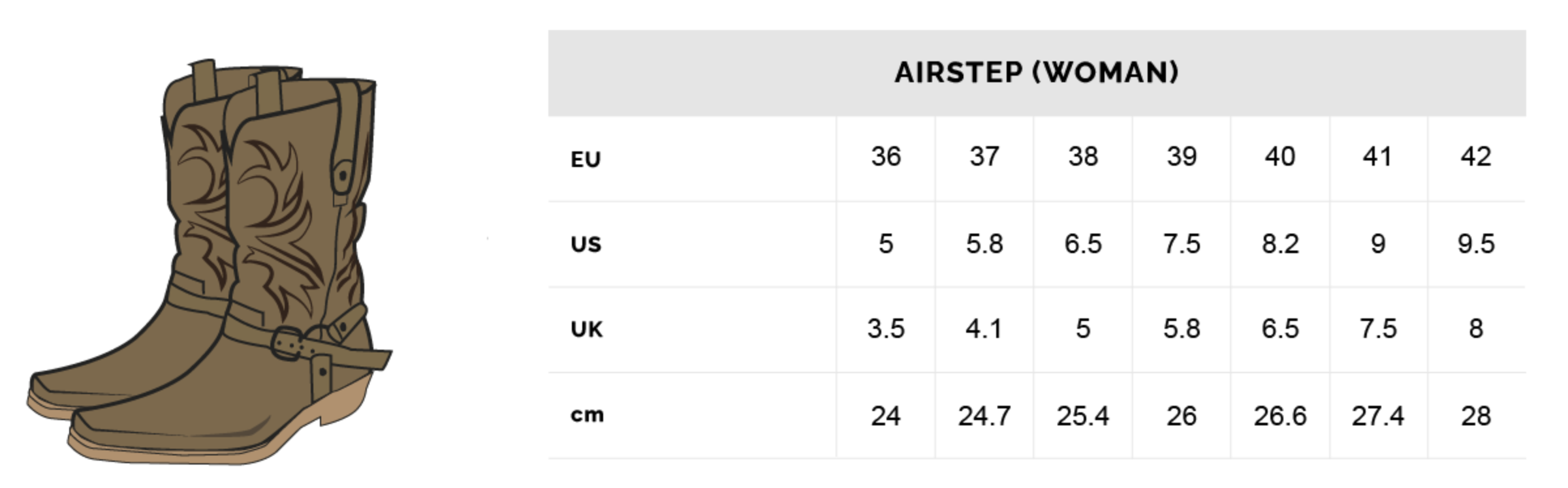Click US size 9.5 cell
Viewport: 1568px width, 488px height.
pyautogui.click(x=1477, y=244)
